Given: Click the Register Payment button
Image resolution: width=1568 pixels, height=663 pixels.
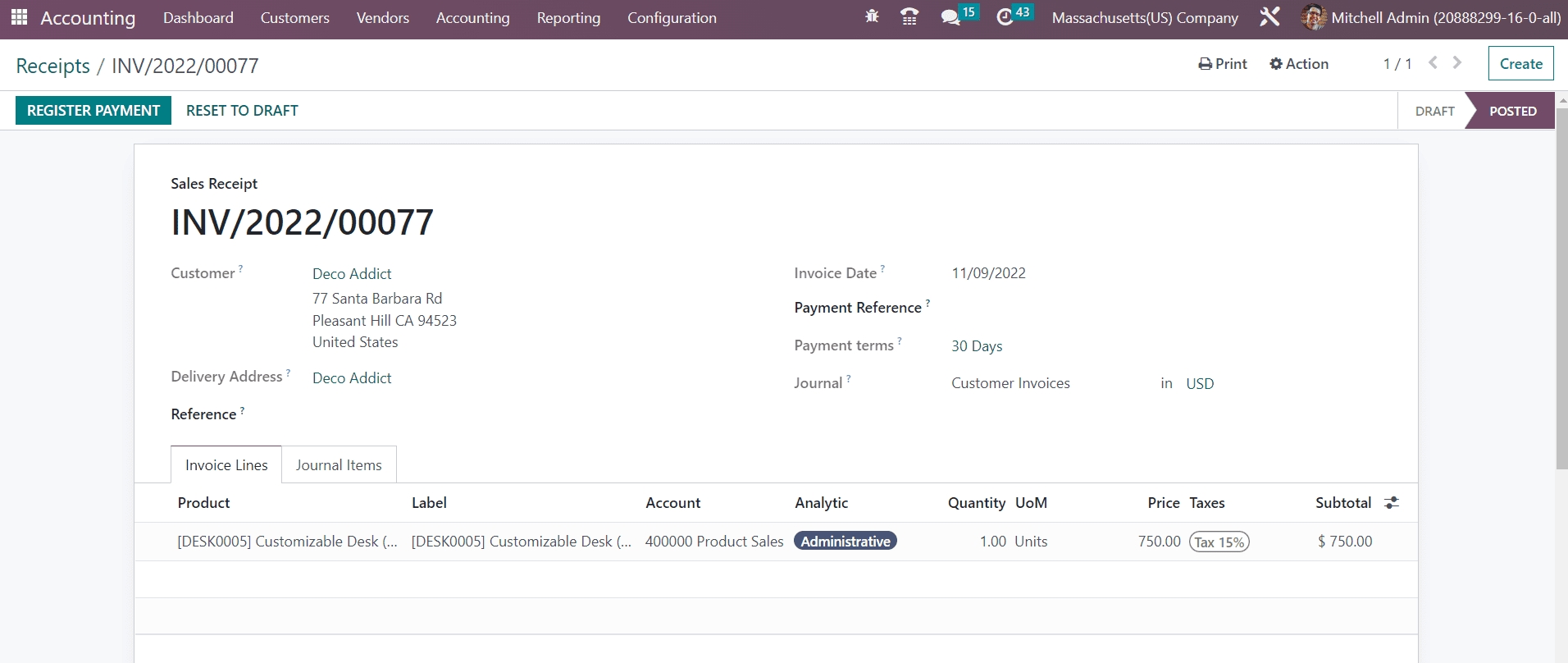Looking at the screenshot, I should click(x=93, y=111).
